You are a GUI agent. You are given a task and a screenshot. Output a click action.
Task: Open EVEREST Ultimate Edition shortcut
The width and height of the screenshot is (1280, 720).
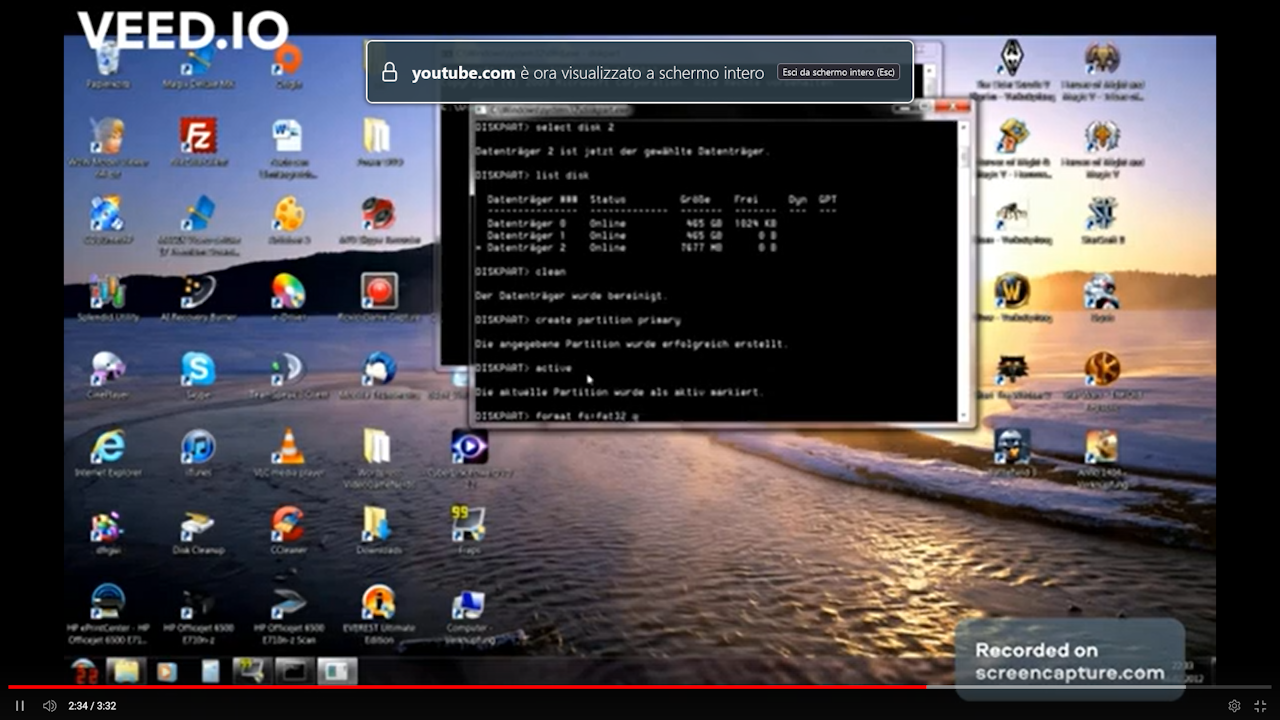click(x=378, y=603)
